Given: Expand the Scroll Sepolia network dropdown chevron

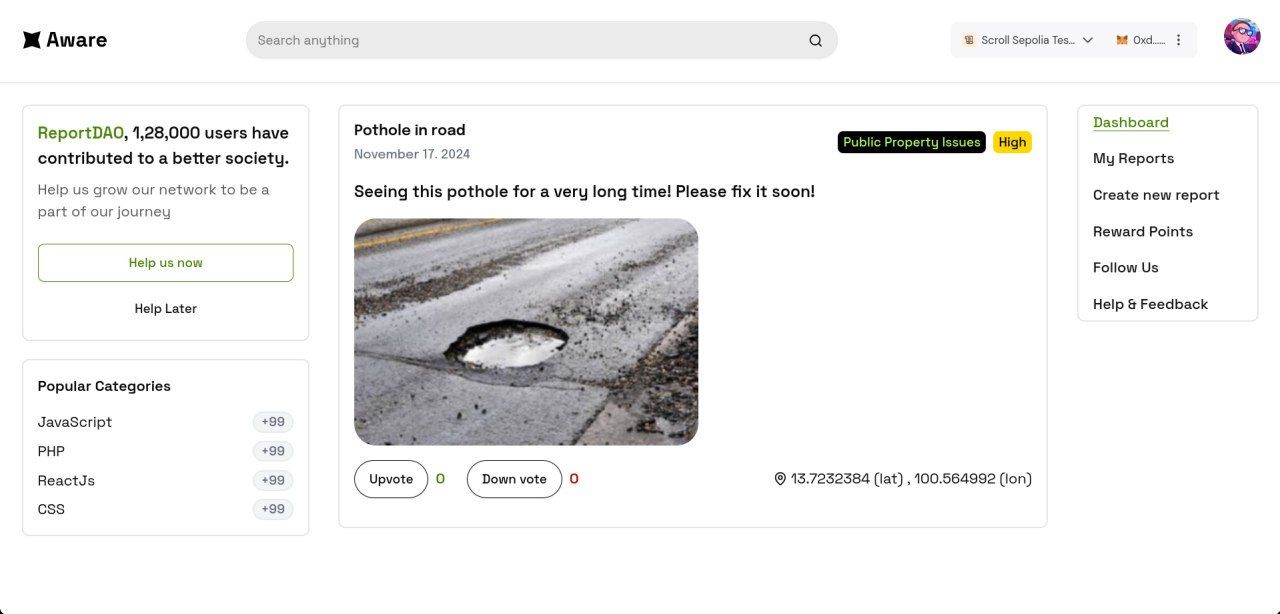Looking at the screenshot, I should [x=1088, y=40].
